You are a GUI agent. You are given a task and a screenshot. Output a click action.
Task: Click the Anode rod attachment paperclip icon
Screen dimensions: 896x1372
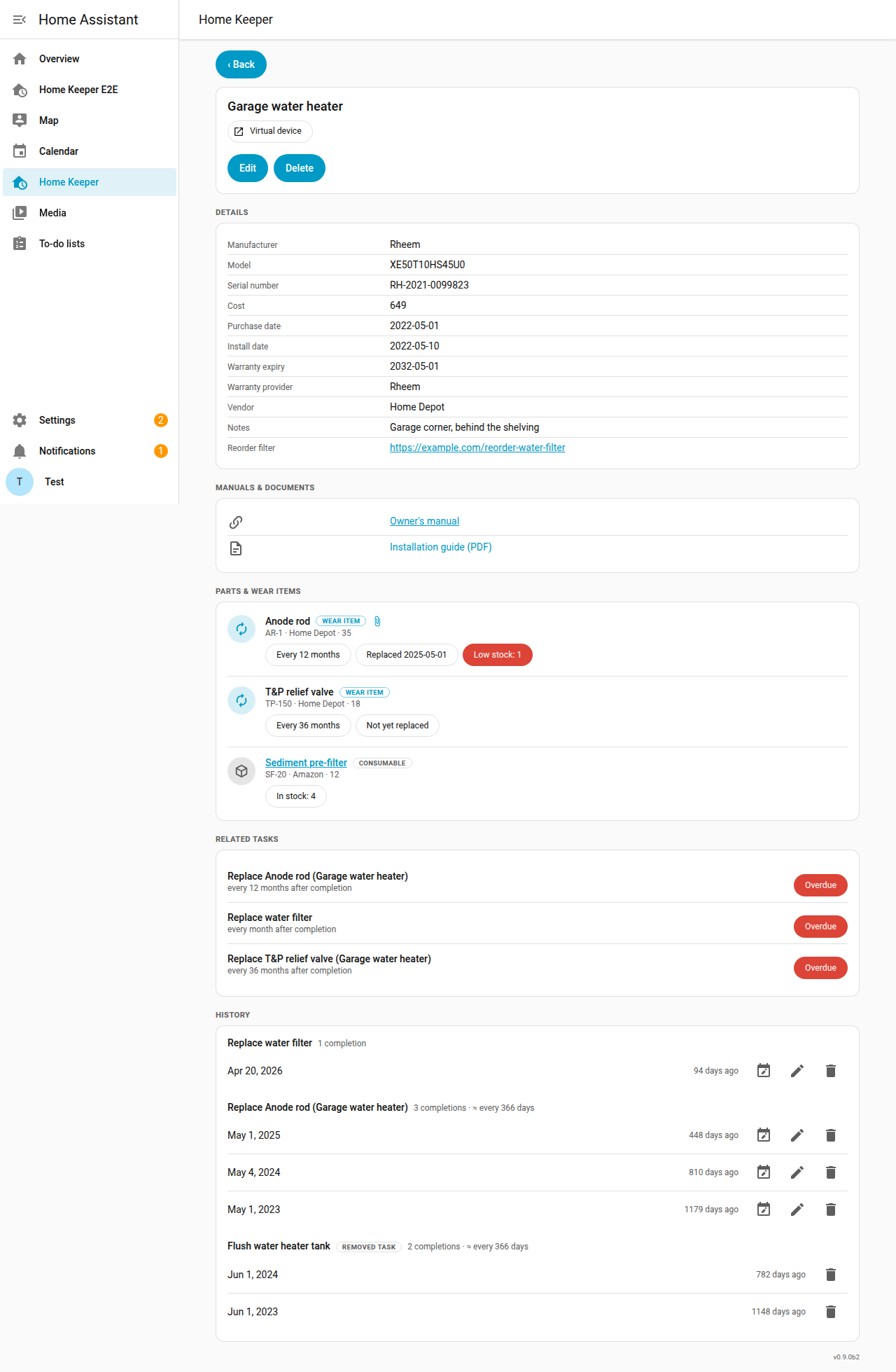click(x=377, y=621)
